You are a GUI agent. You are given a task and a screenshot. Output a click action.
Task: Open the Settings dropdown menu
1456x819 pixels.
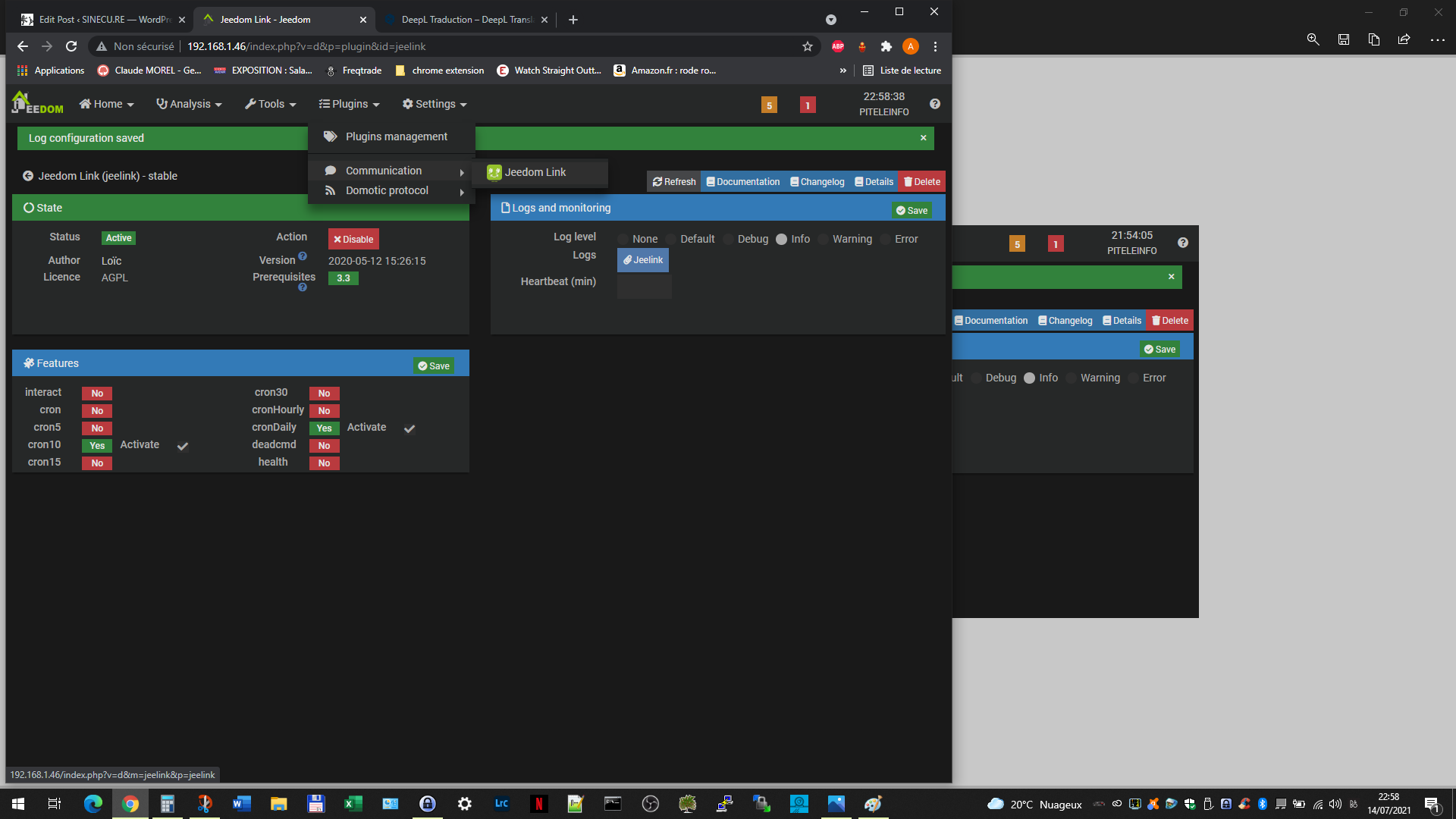pos(435,104)
